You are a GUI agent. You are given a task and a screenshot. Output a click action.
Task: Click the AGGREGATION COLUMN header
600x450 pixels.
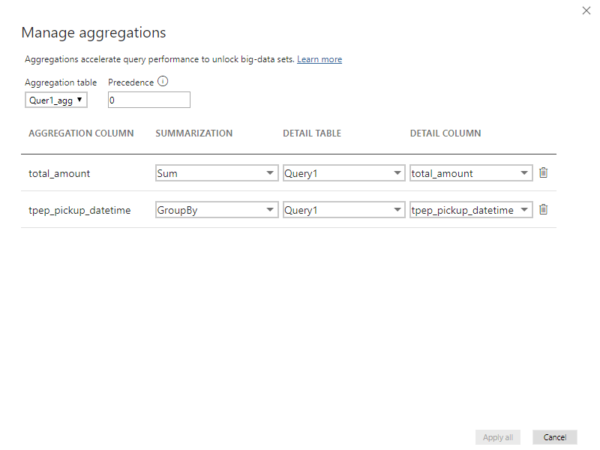(x=81, y=133)
